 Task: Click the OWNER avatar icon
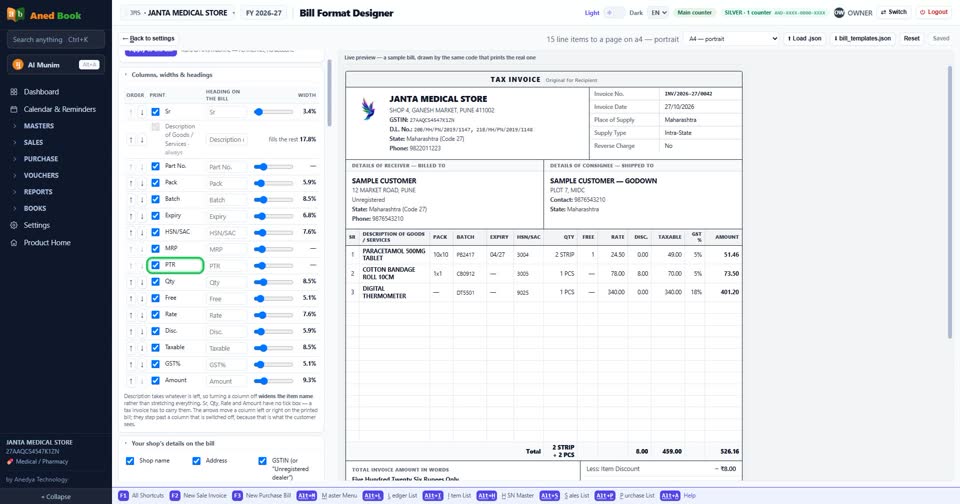(x=839, y=12)
